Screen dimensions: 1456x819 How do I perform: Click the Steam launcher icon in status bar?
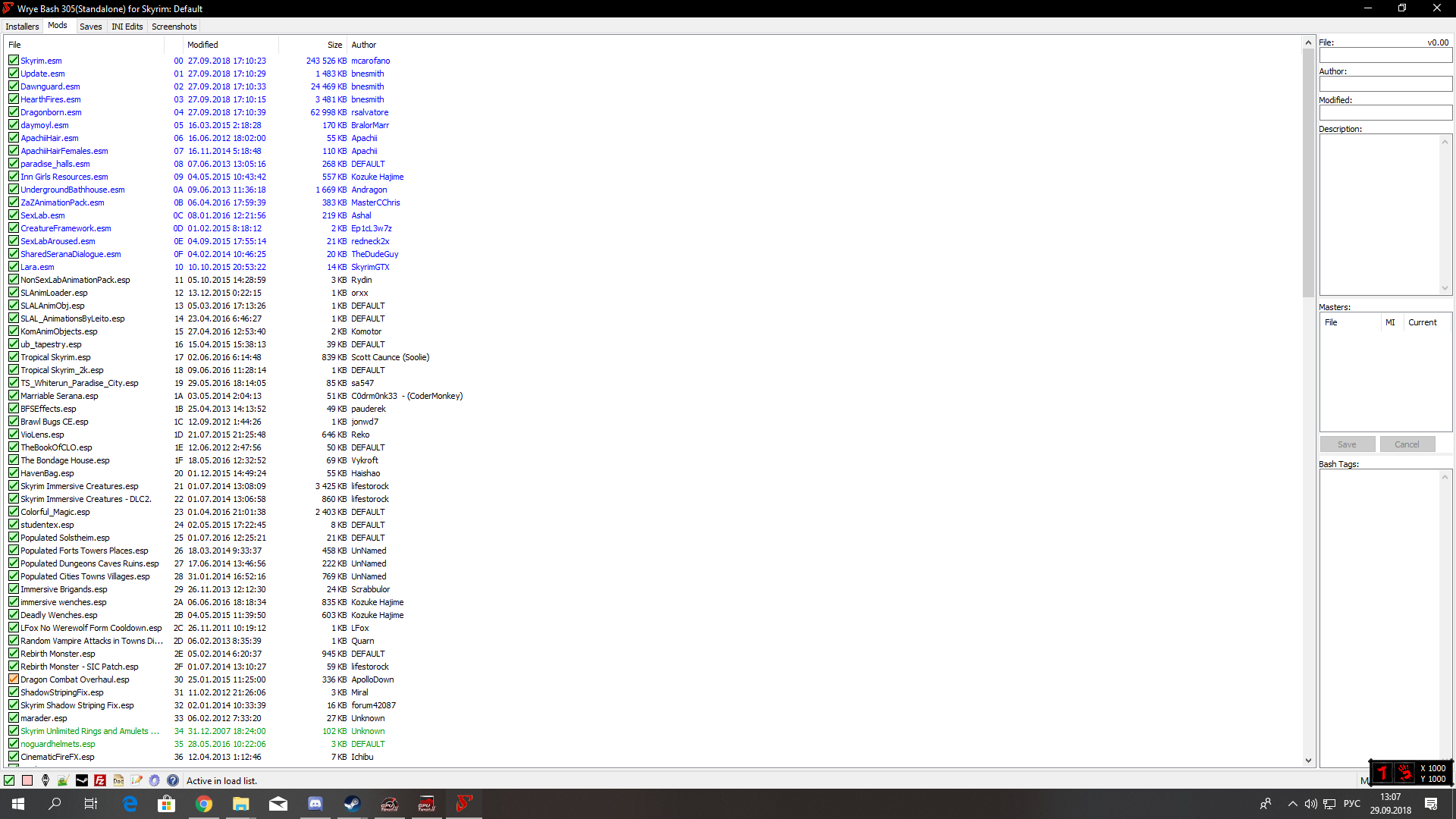[x=82, y=780]
